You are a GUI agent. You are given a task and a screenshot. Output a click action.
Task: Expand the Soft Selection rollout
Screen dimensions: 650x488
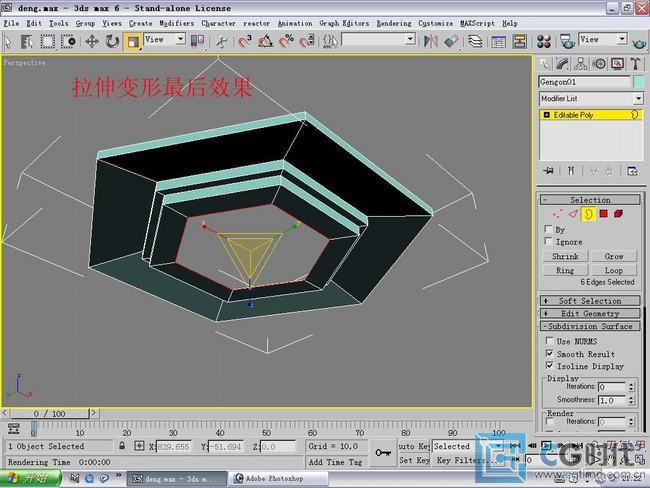click(x=590, y=301)
